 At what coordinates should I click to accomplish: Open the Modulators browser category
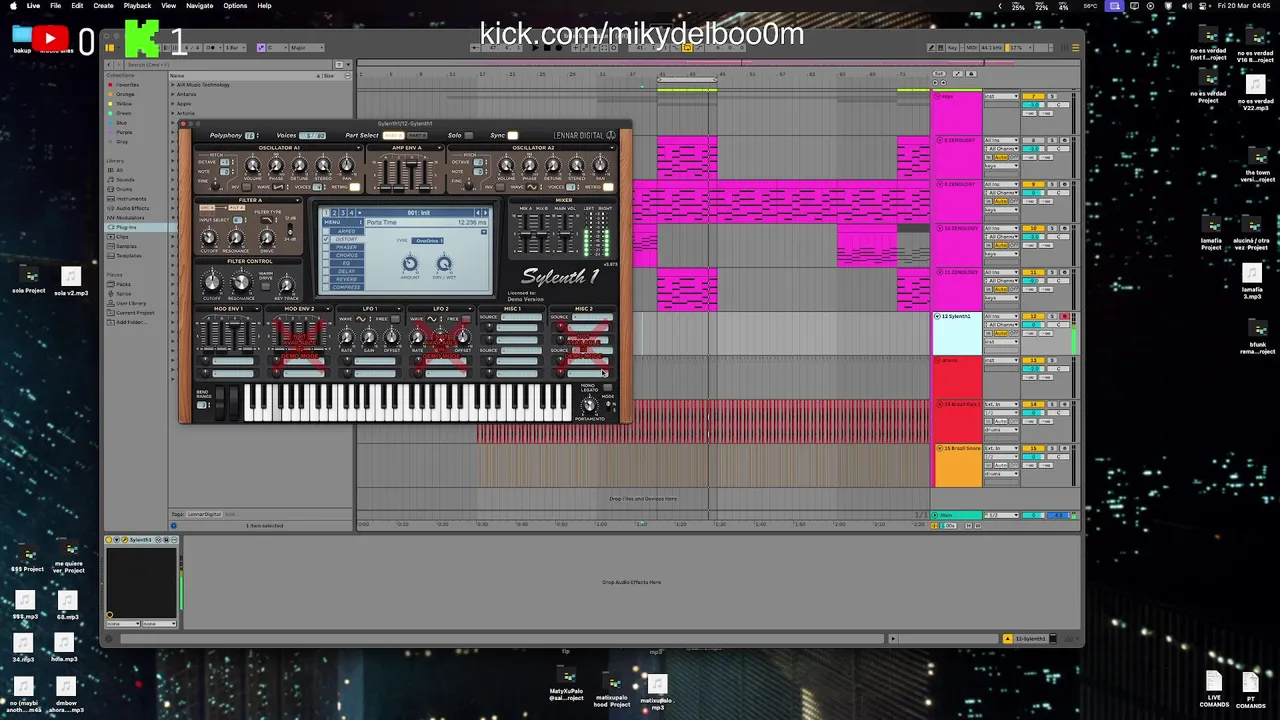[x=130, y=217]
